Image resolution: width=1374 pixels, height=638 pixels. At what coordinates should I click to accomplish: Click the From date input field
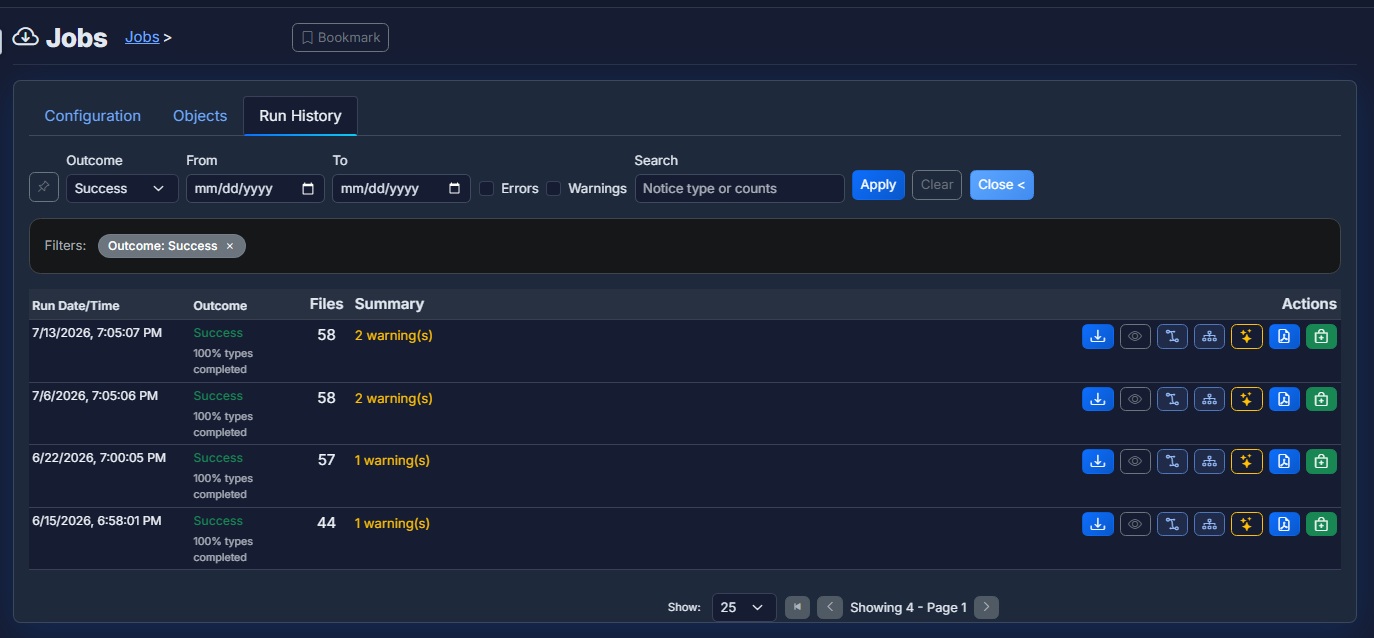tap(255, 188)
